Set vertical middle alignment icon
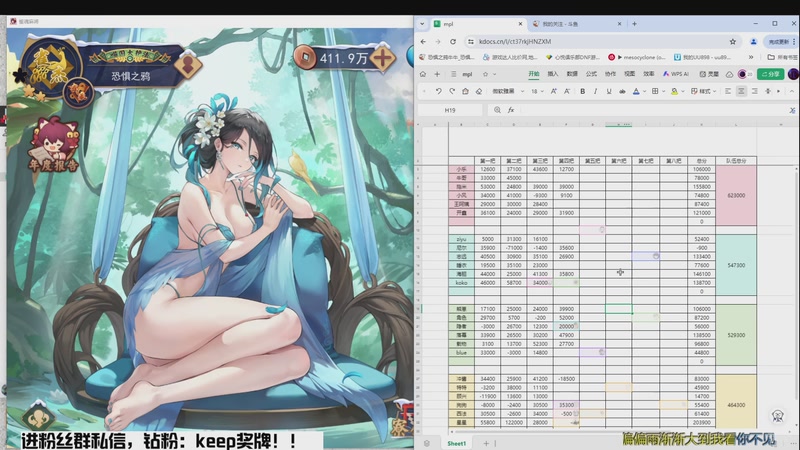 [x=768, y=91]
